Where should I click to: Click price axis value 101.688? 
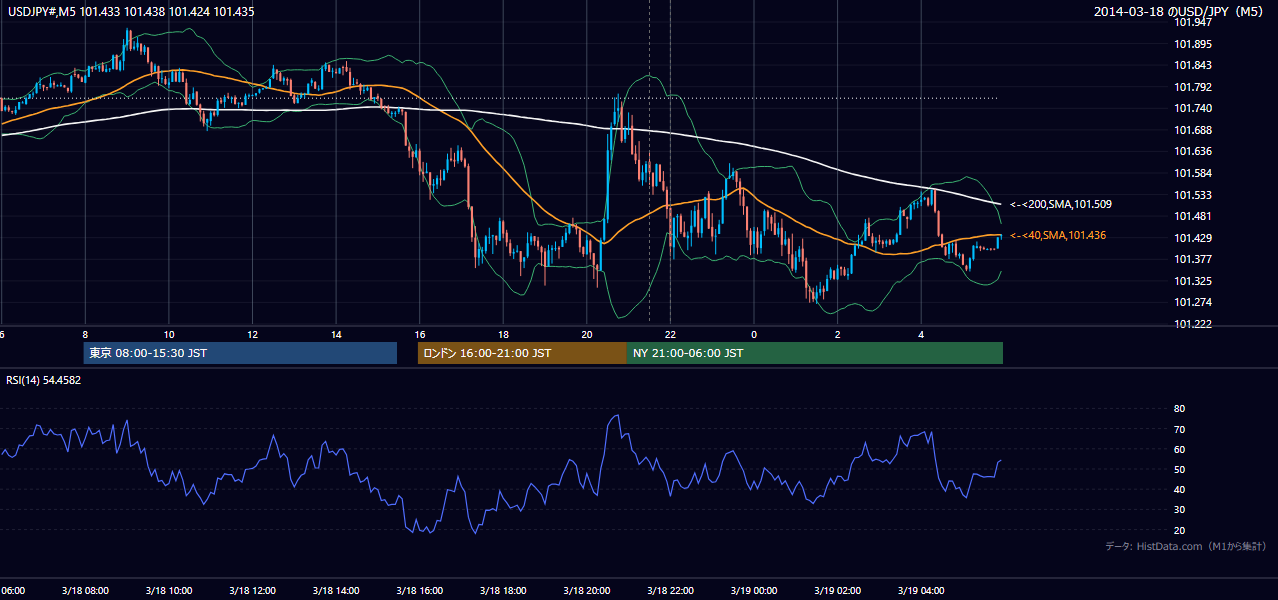coord(1193,130)
